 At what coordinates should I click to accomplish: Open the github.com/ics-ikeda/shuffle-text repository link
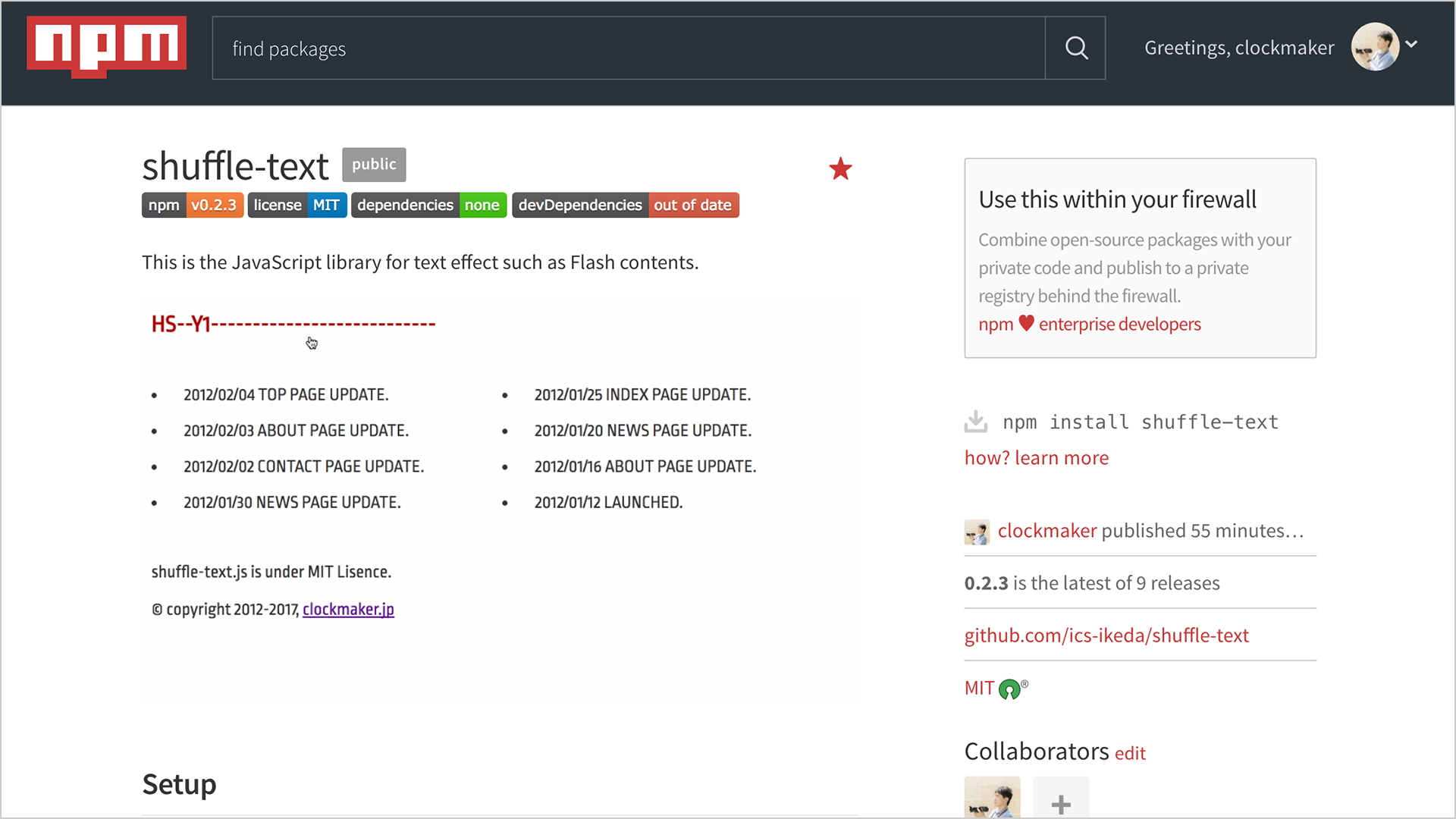click(x=1106, y=635)
